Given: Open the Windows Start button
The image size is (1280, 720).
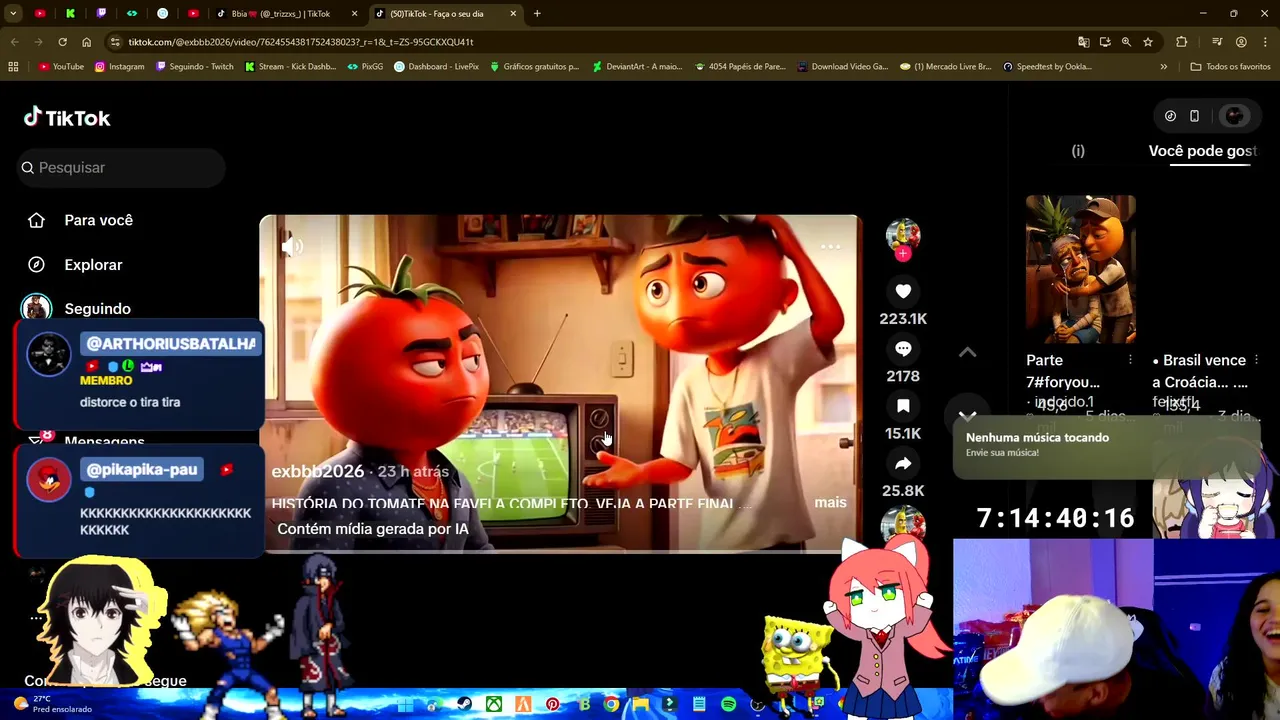Looking at the screenshot, I should [x=405, y=704].
